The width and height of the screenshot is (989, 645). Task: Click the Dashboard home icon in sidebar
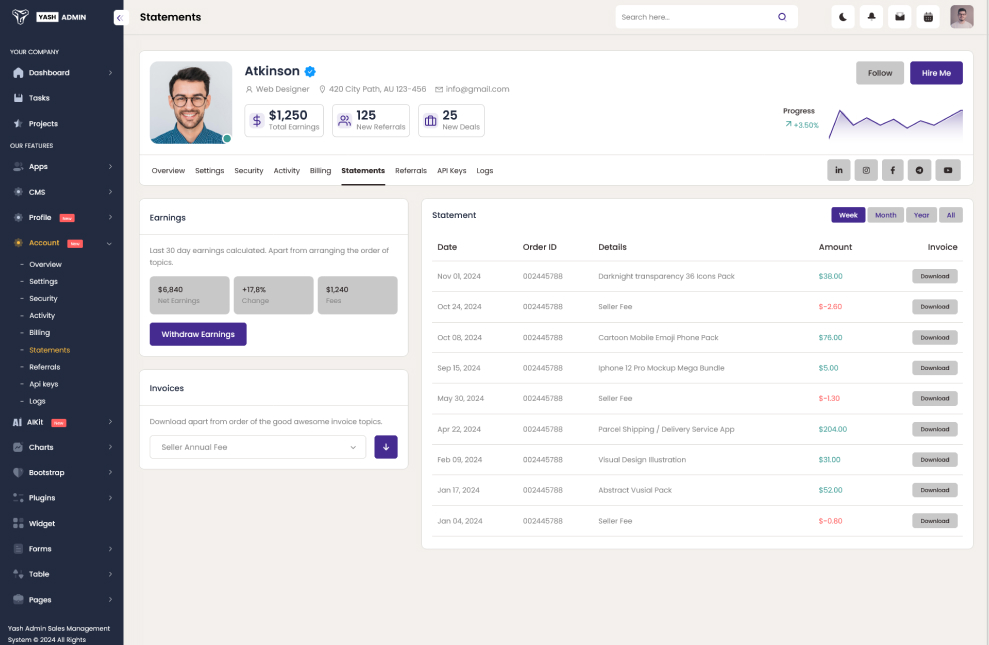[18, 73]
